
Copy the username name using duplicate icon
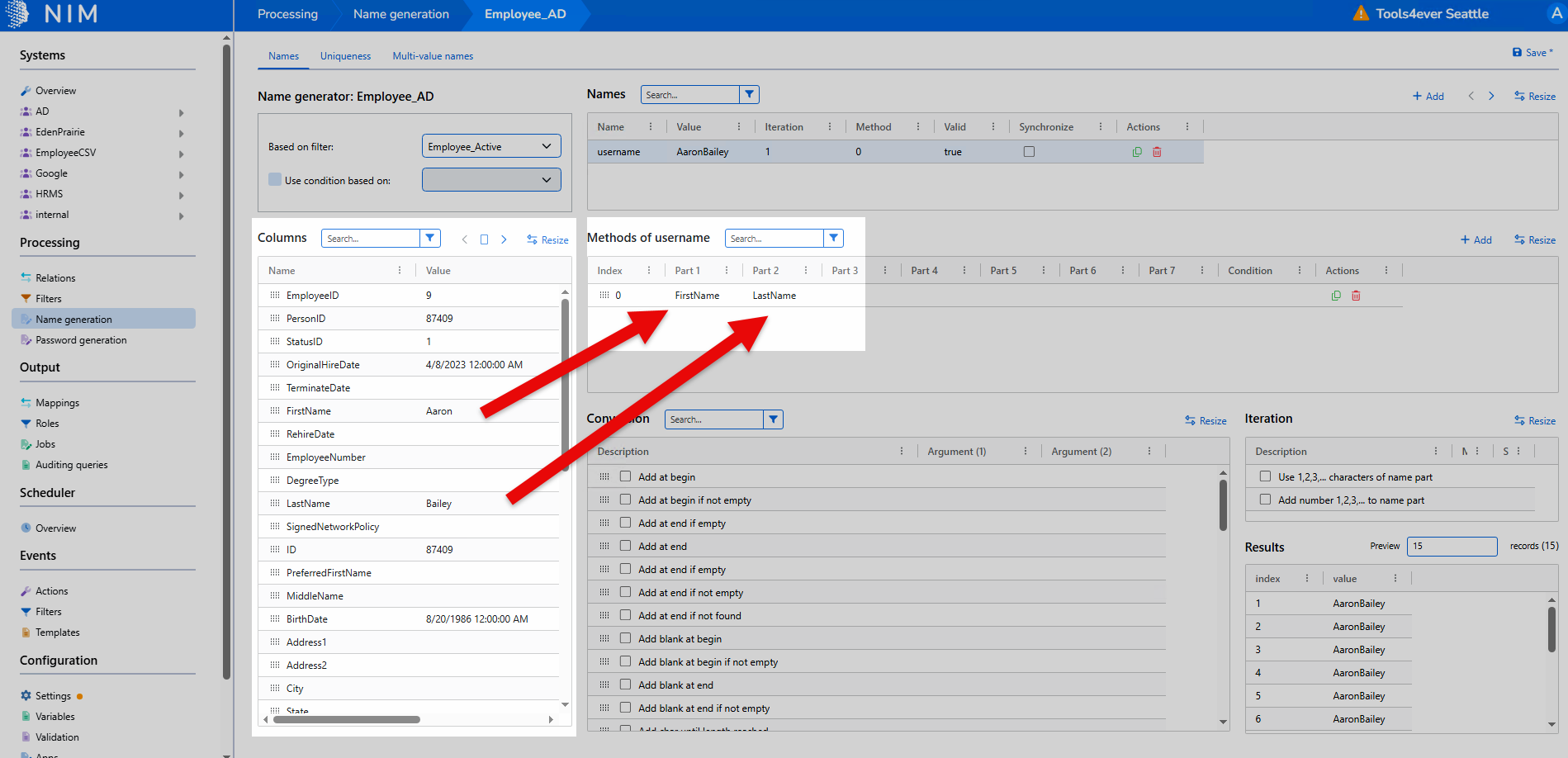coord(1137,152)
